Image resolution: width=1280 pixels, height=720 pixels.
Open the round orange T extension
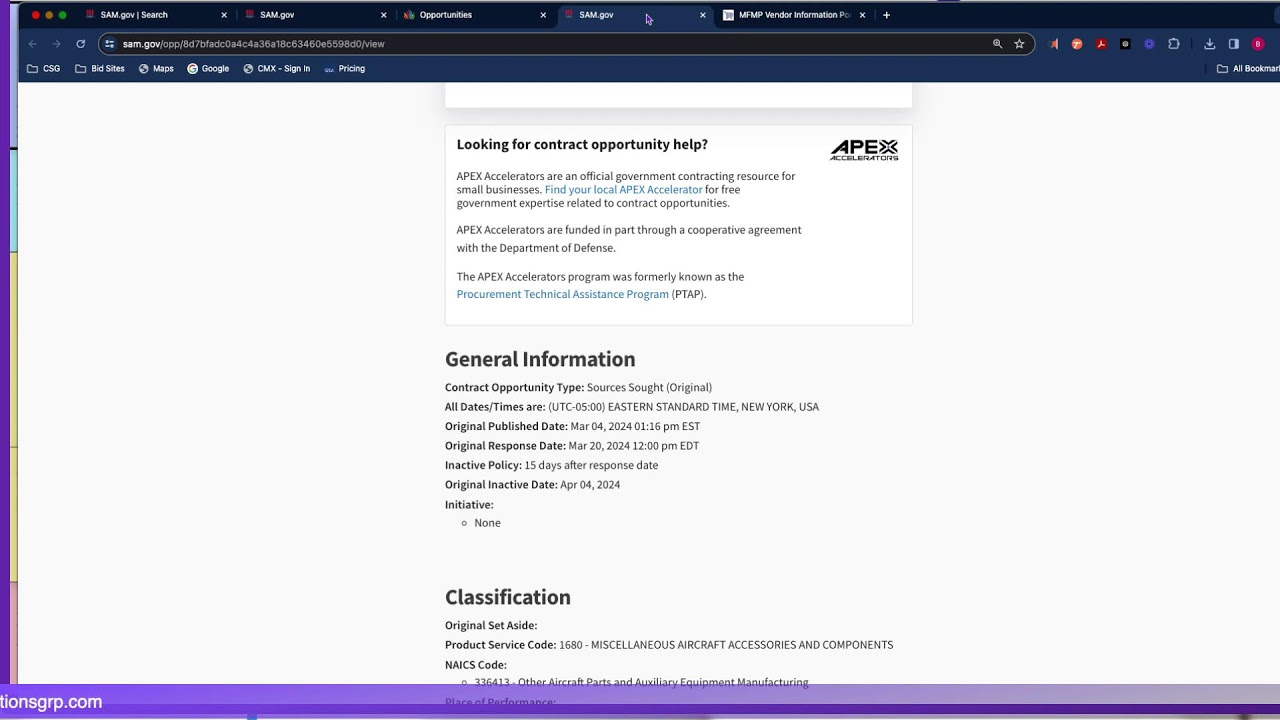coord(1077,44)
